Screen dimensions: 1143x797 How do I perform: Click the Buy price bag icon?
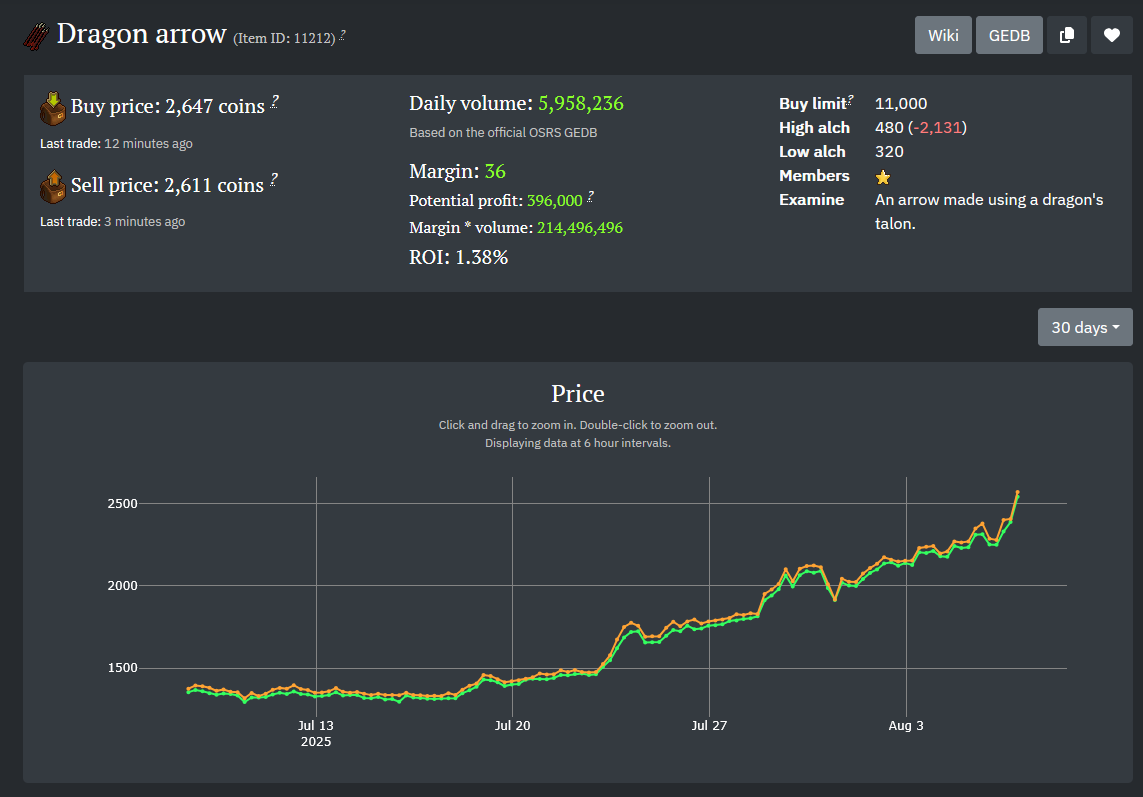tap(52, 109)
